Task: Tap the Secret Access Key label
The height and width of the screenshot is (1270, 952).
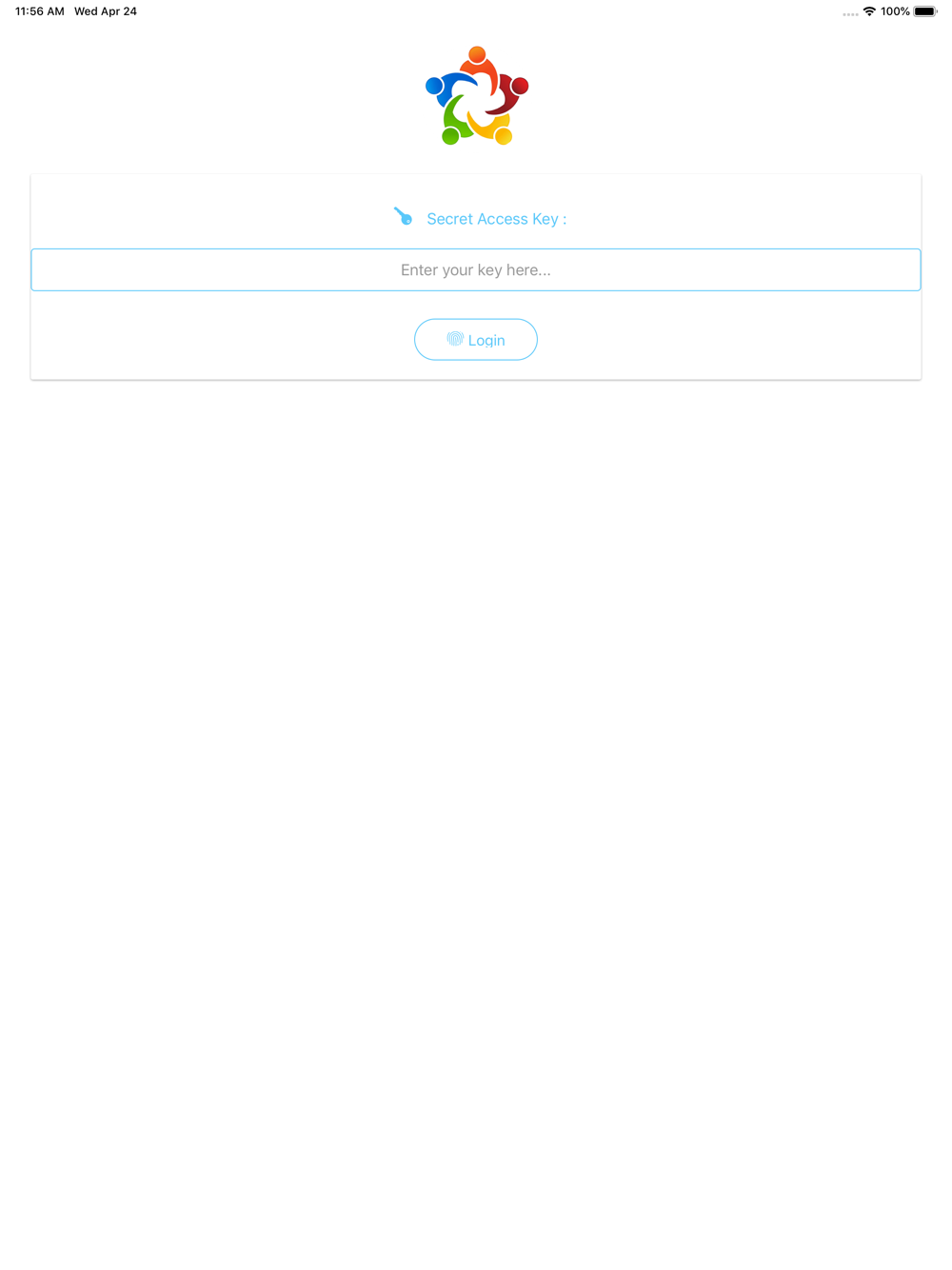Action: 496,219
